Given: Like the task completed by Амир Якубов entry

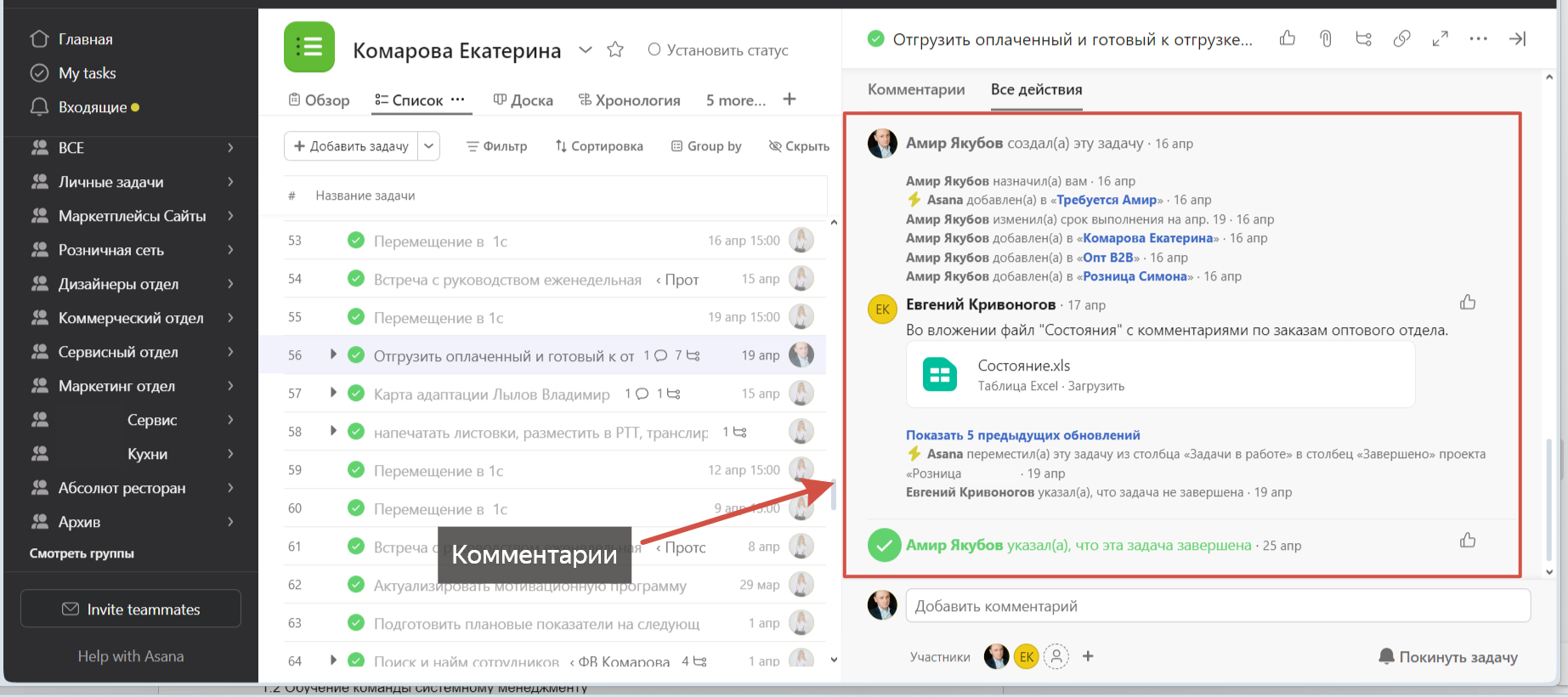Looking at the screenshot, I should click(x=1468, y=541).
